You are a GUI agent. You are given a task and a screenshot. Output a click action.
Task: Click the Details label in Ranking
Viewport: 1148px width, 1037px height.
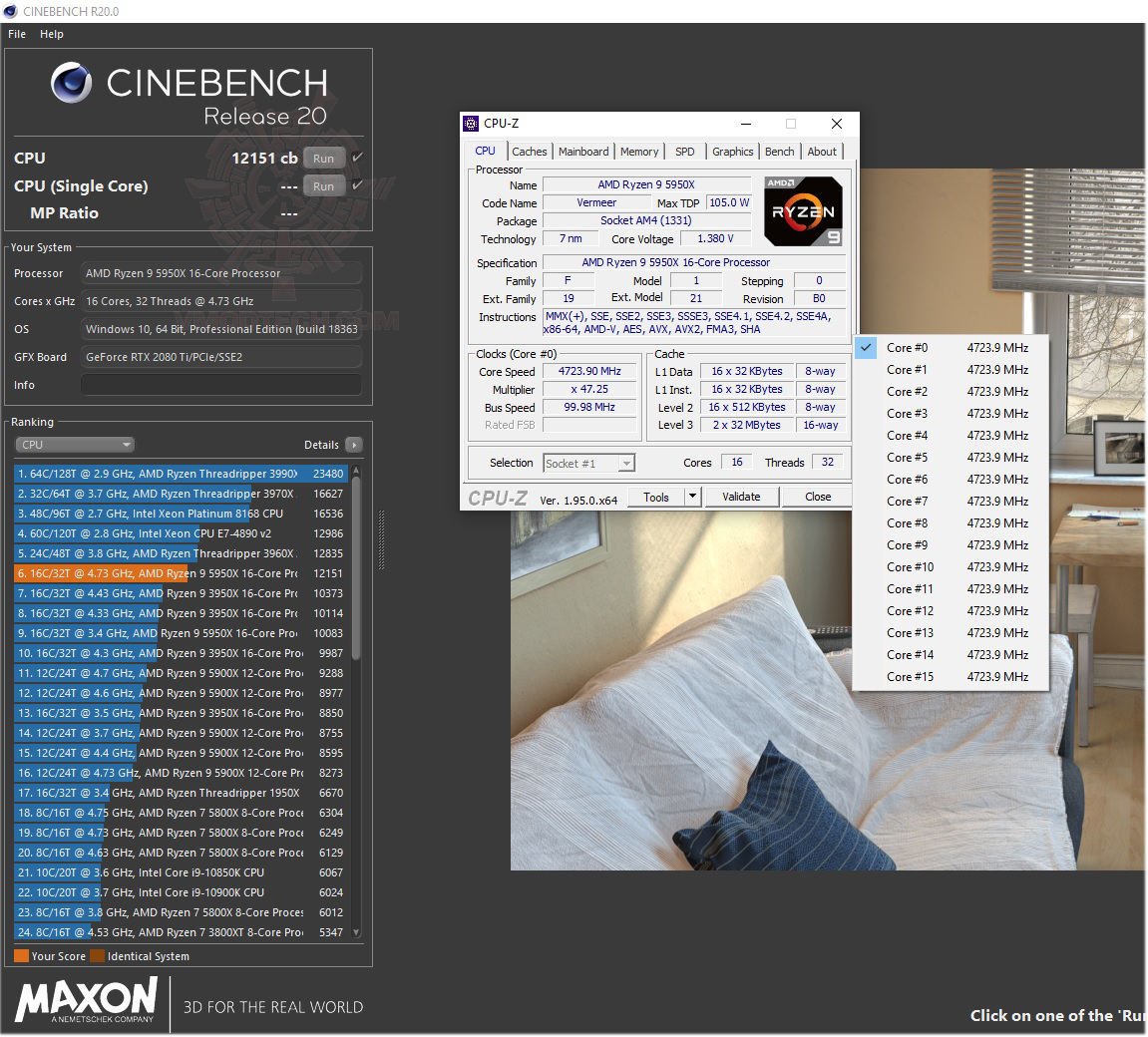tap(321, 445)
